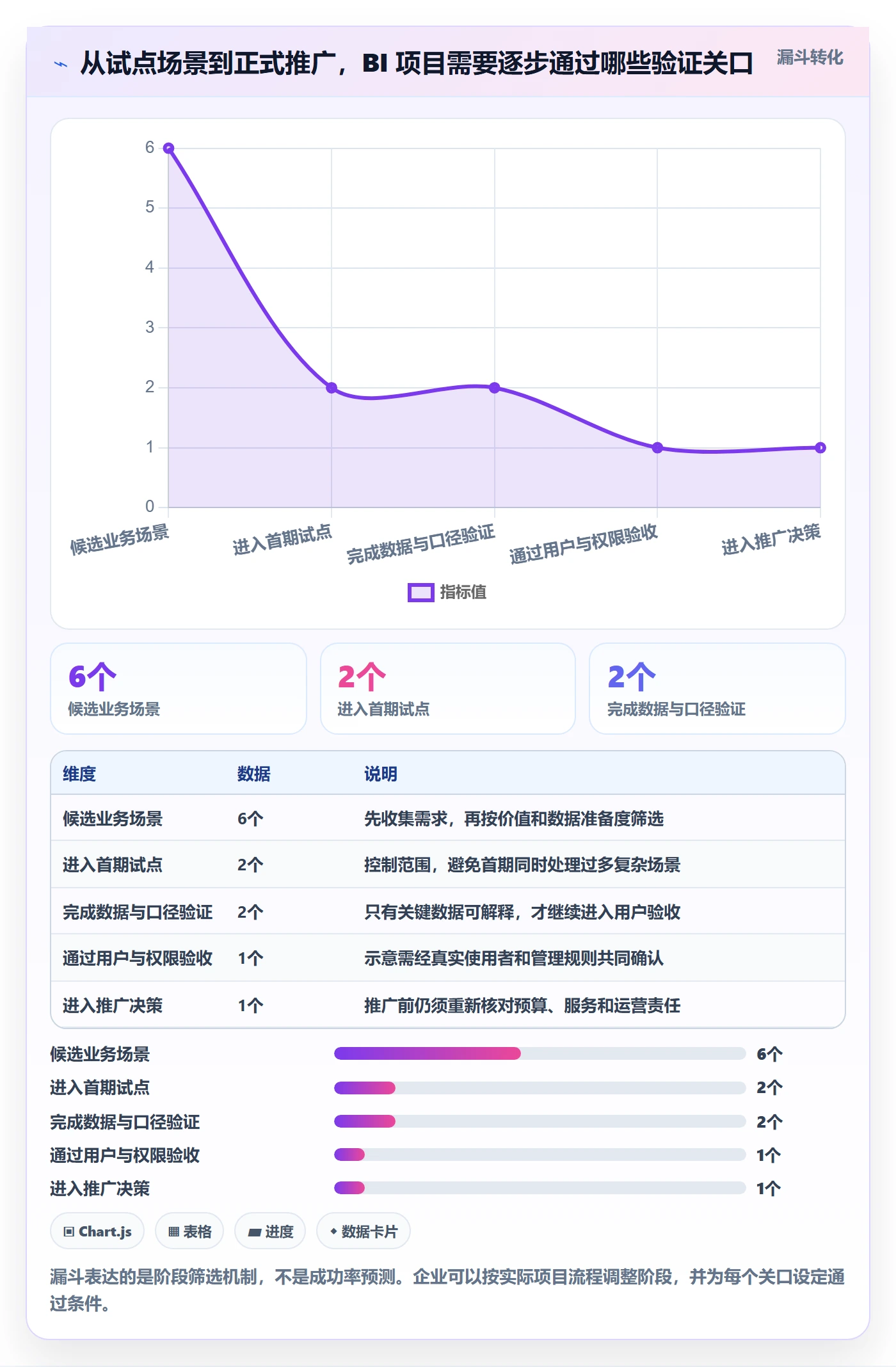
Task: Click the 进入首期试点 x-axis label
Action: coord(282,539)
